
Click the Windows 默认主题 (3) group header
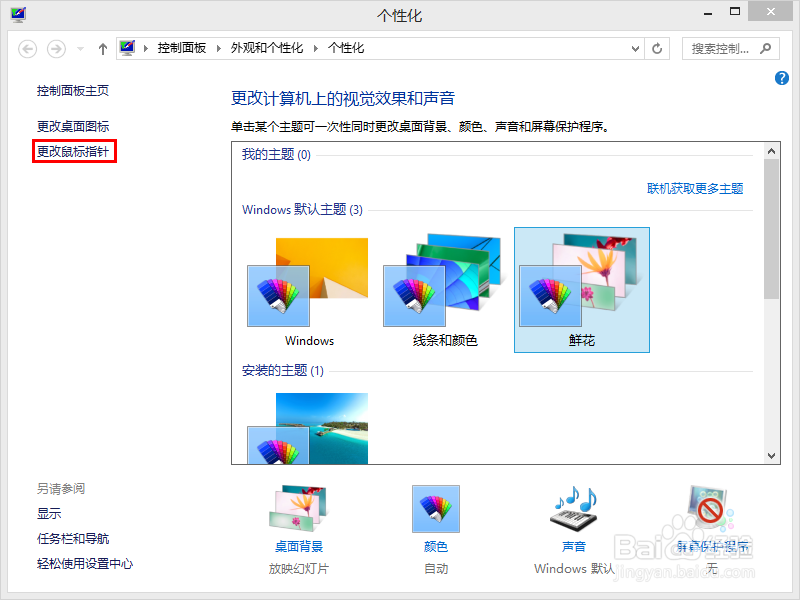(x=302, y=210)
